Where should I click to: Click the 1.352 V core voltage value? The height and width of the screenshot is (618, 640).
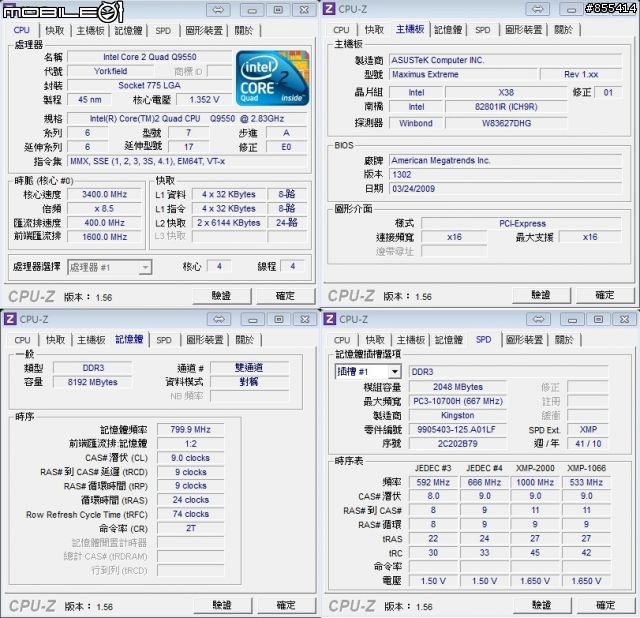[x=204, y=100]
